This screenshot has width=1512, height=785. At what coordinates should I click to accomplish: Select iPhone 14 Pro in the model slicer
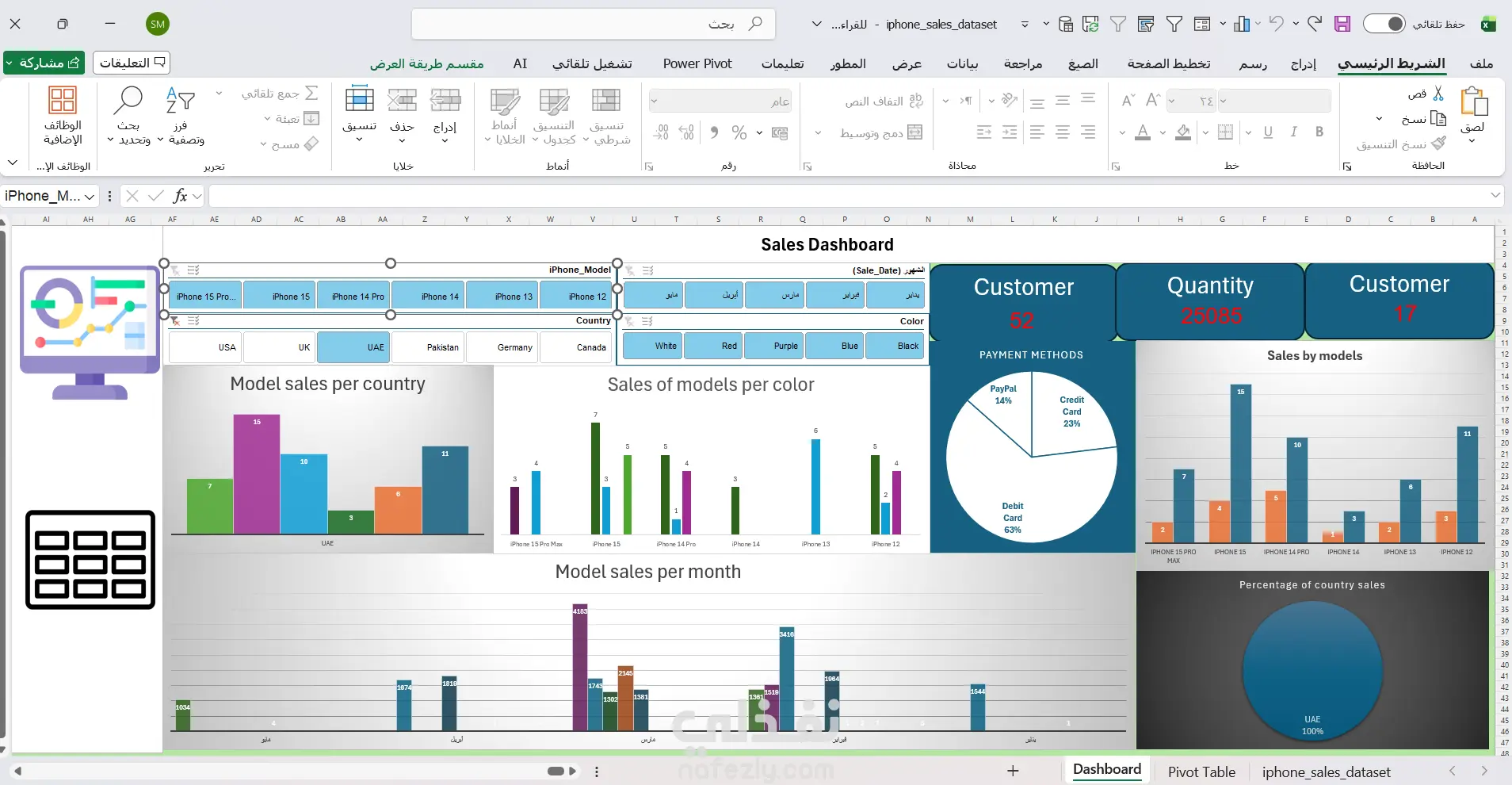[x=353, y=297]
